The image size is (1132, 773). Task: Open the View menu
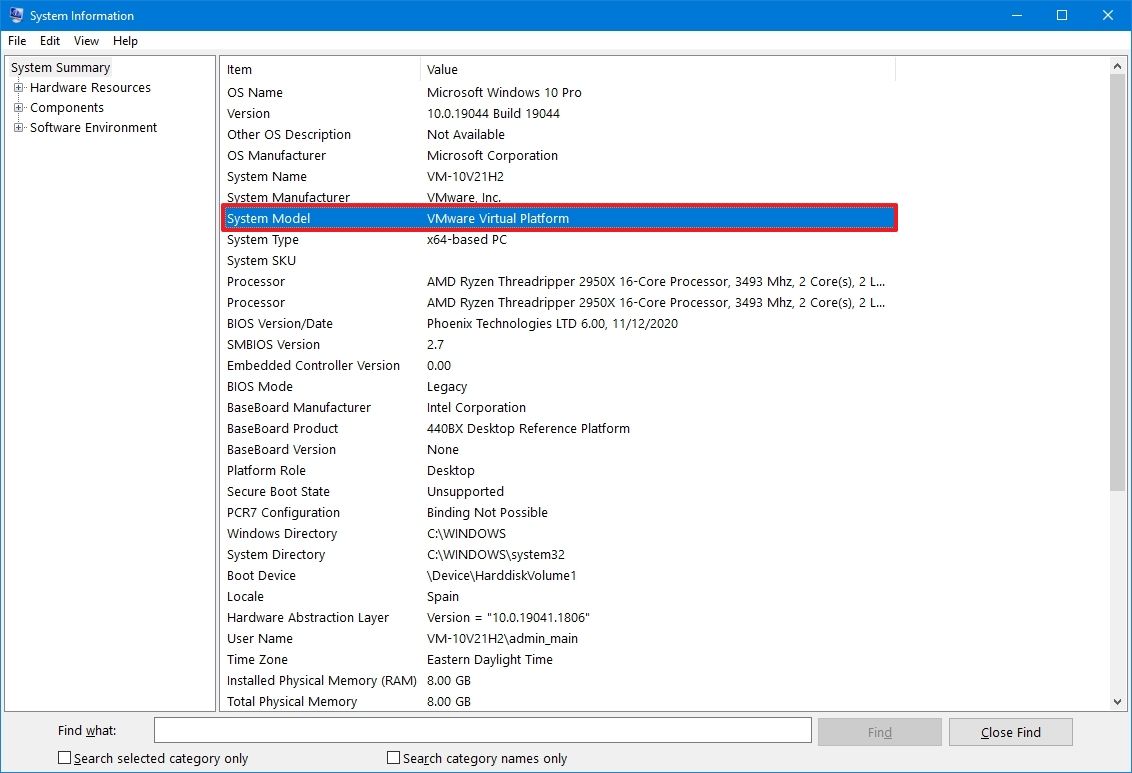pos(86,41)
